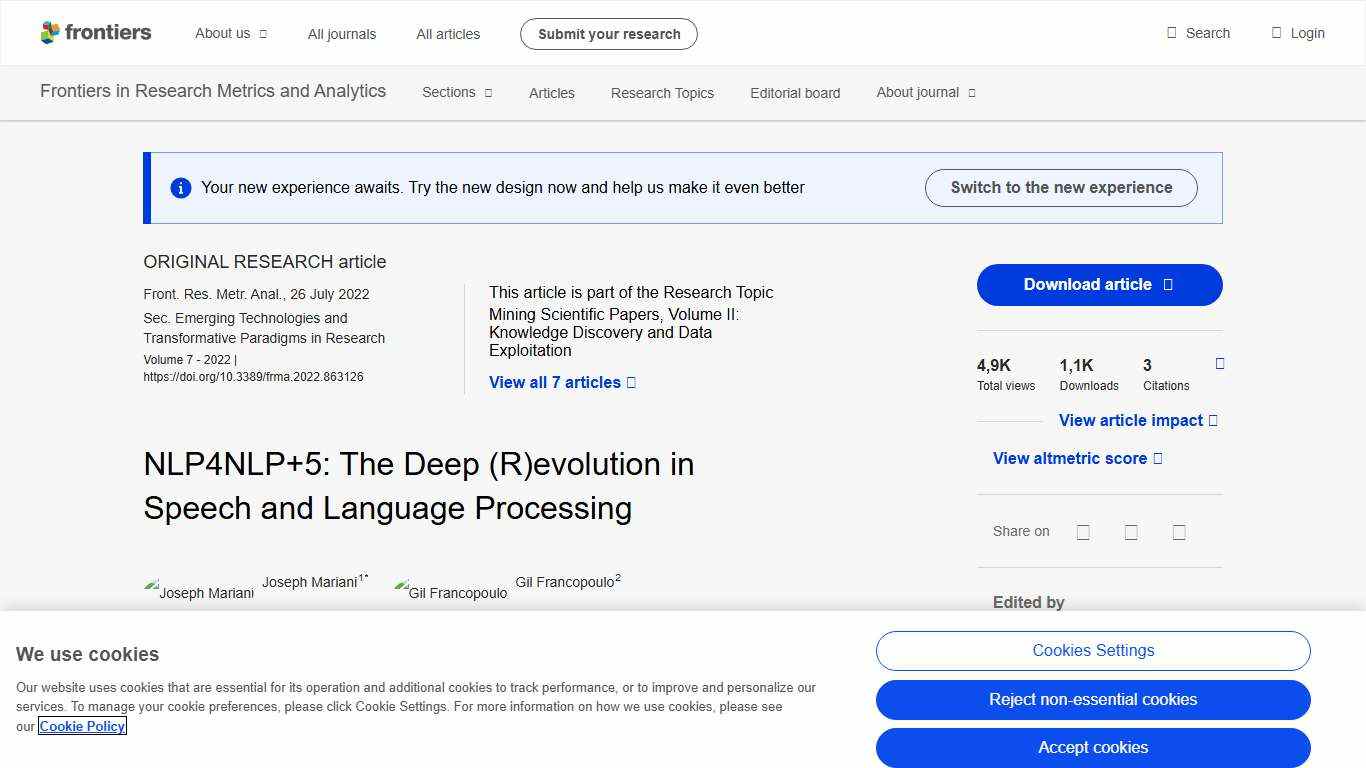Expand the About us dropdown
This screenshot has width=1366, height=768.
coord(231,32)
